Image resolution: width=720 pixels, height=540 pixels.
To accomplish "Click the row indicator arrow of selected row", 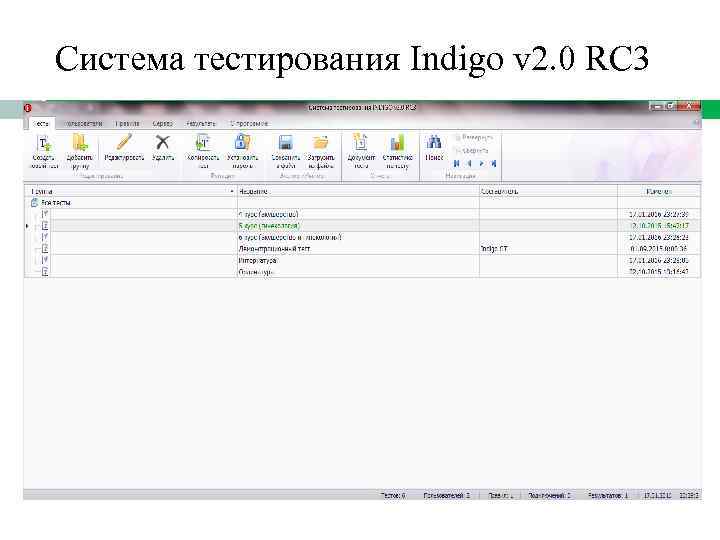I will 27,225.
